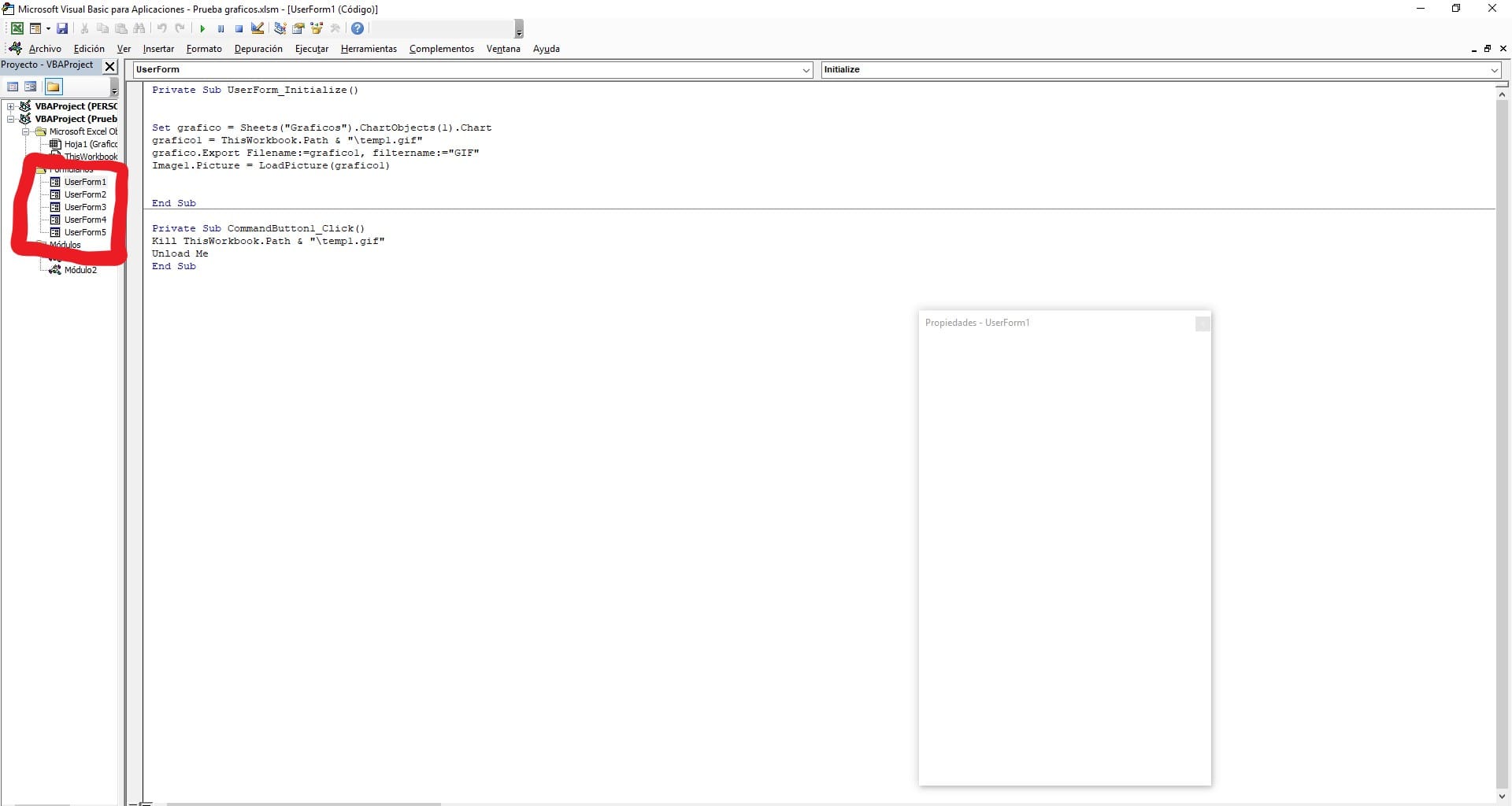Open project panel toolbar options arrow
The width and height of the screenshot is (1512, 806).
click(x=114, y=87)
